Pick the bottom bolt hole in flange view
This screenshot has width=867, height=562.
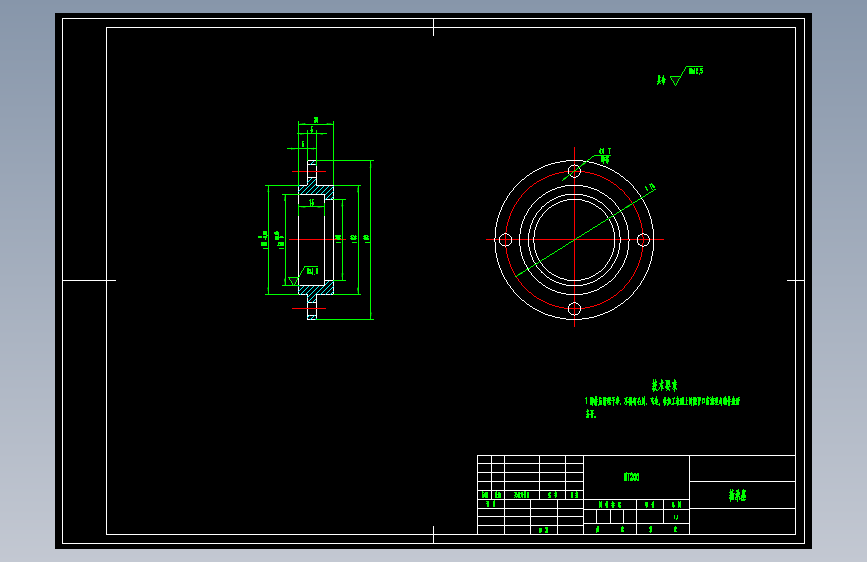point(574,309)
